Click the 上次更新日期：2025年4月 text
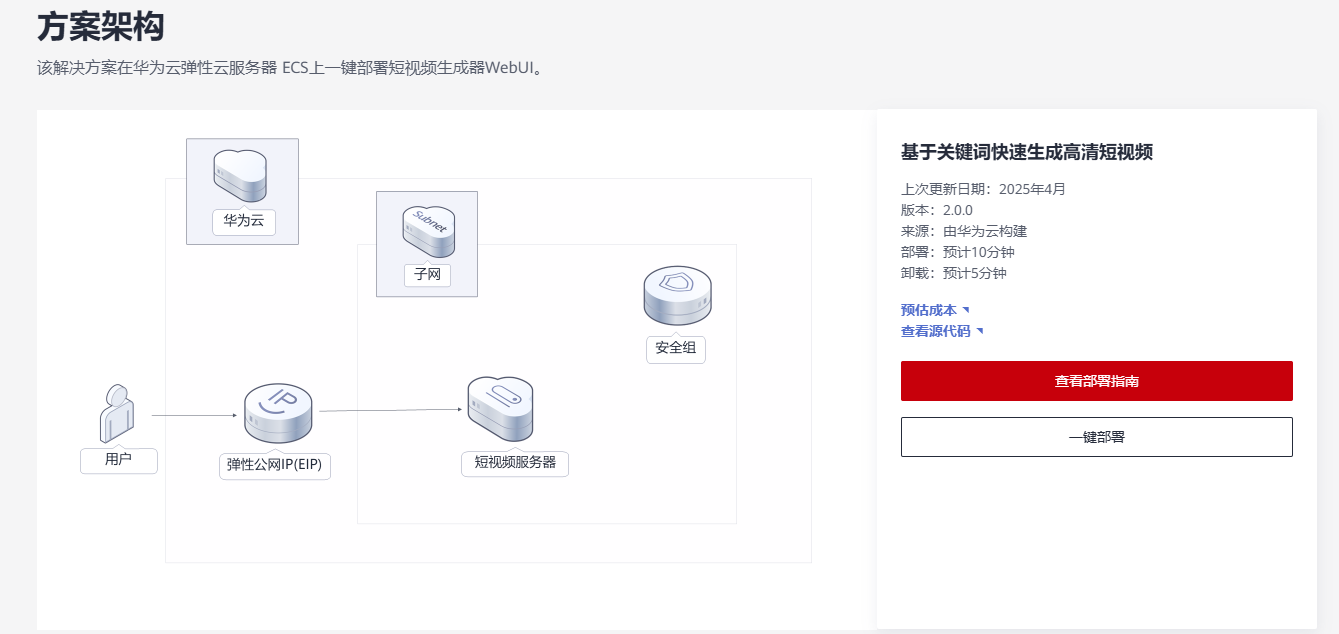The image size is (1339, 634). click(x=983, y=189)
